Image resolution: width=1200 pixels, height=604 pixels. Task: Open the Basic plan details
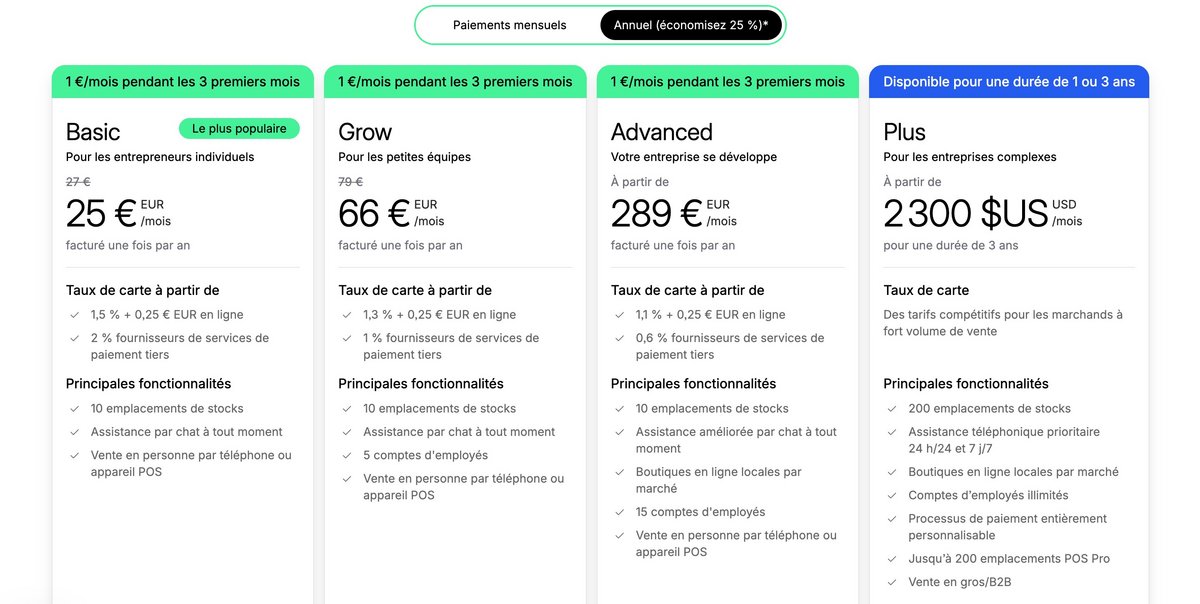pyautogui.click(x=91, y=131)
